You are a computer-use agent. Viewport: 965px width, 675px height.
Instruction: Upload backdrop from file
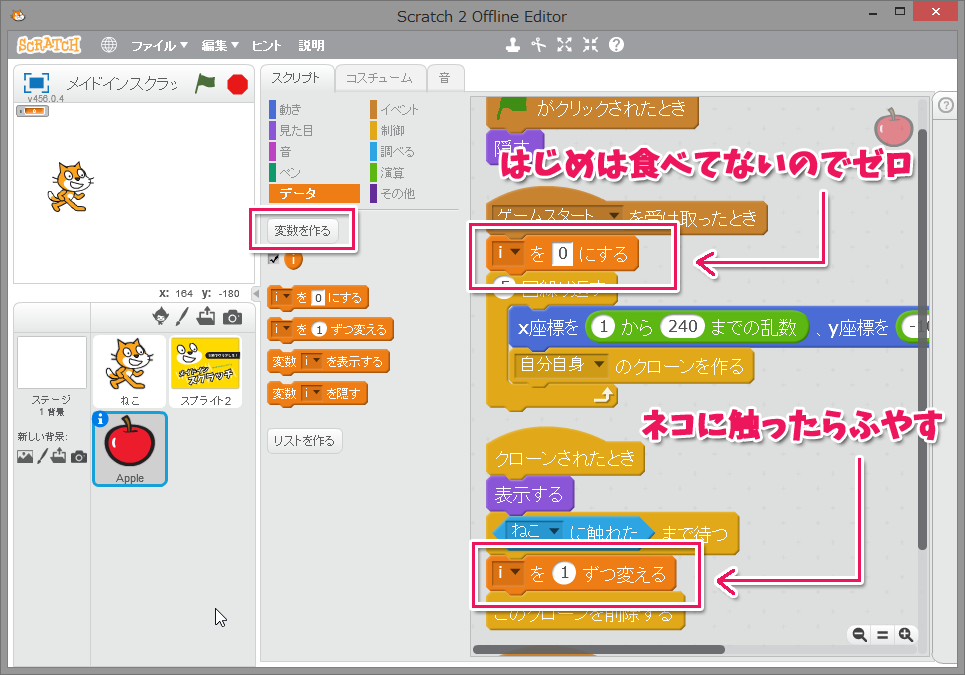click(58, 456)
